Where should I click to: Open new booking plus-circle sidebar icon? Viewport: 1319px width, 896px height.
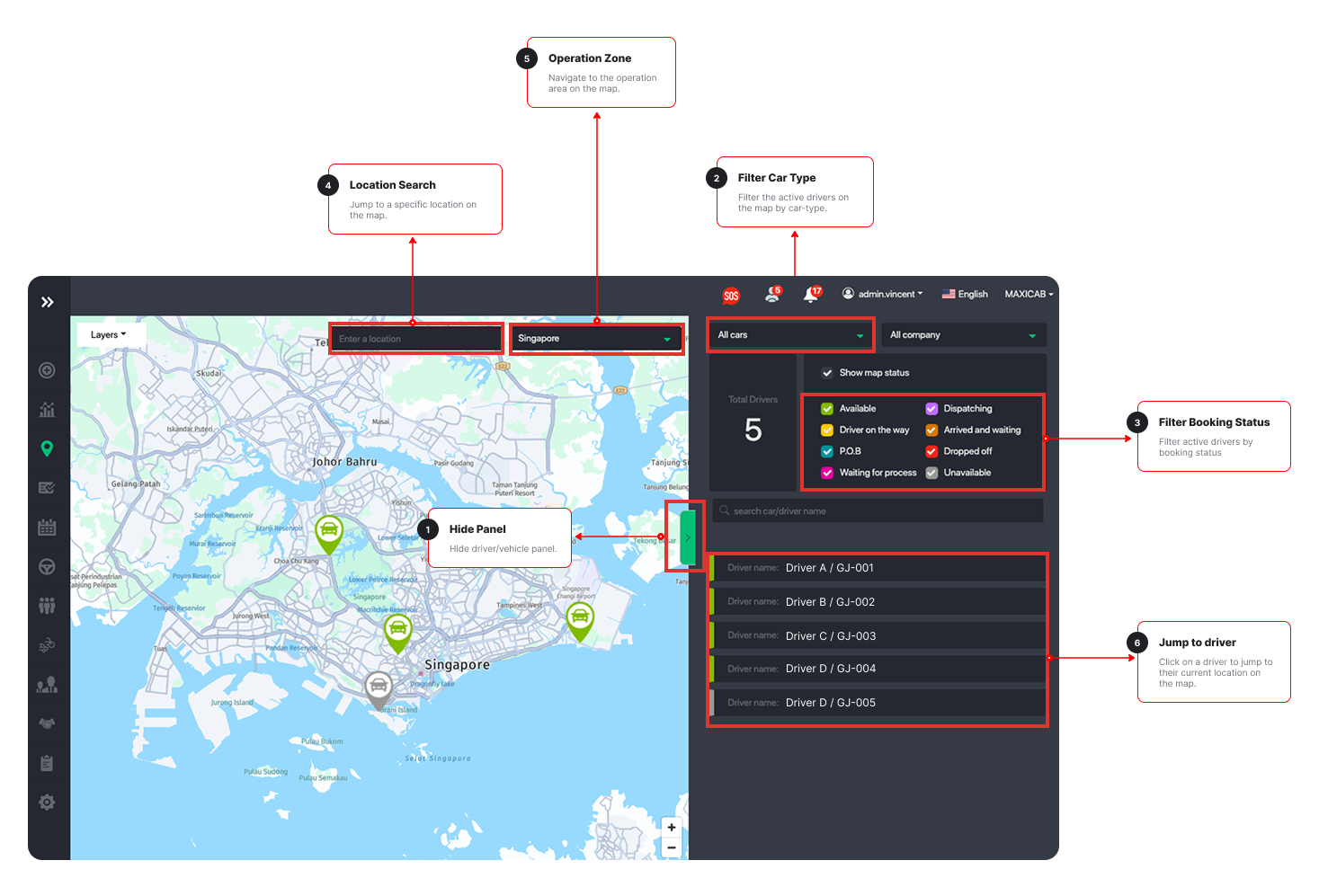pos(48,370)
